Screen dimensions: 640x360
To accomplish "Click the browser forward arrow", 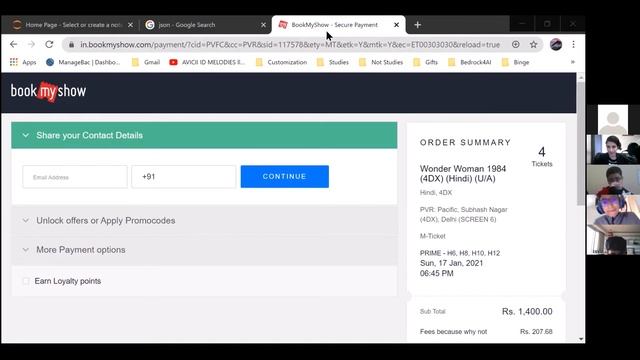I will (x=31, y=44).
